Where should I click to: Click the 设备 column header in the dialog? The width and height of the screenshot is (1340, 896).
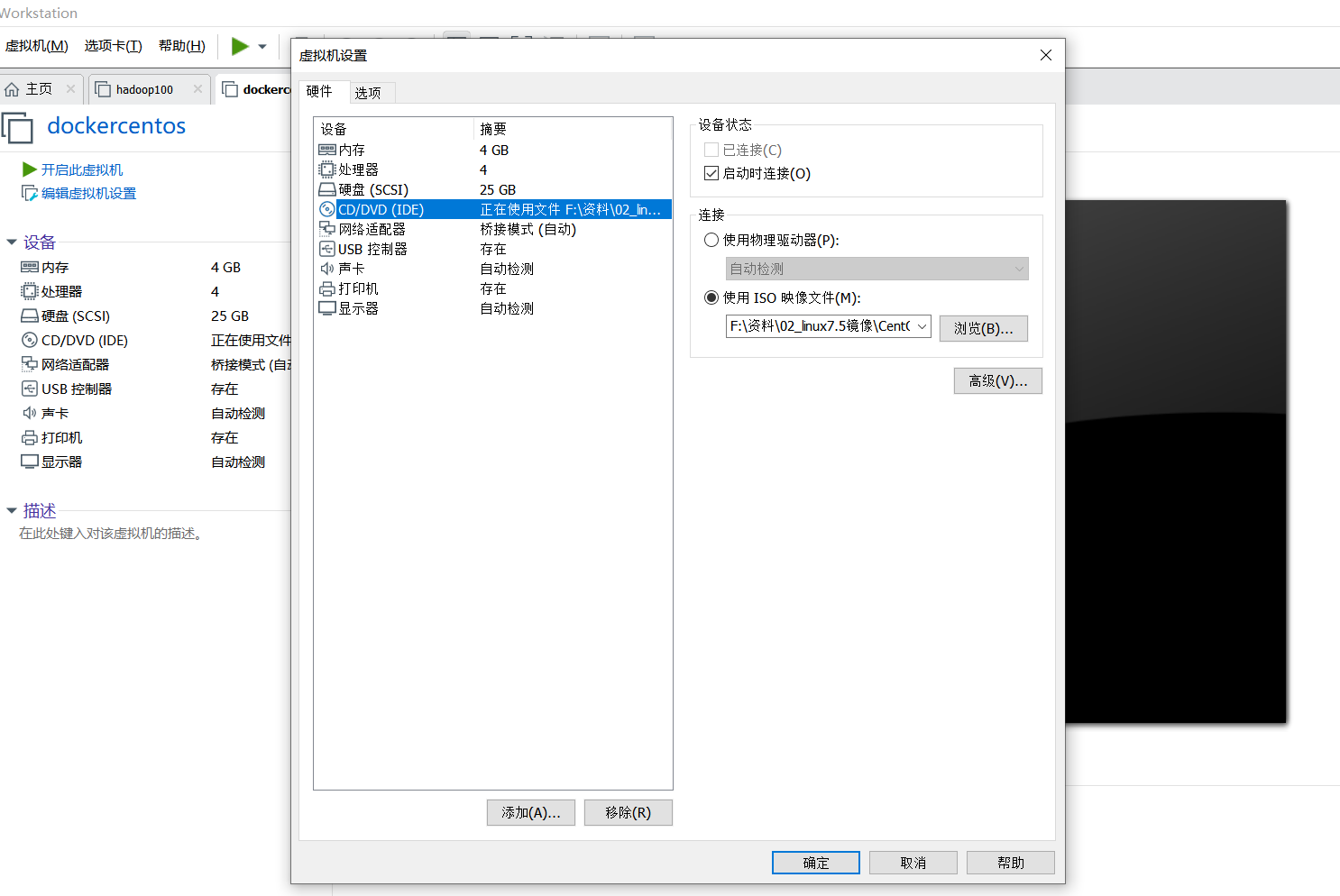tap(393, 129)
